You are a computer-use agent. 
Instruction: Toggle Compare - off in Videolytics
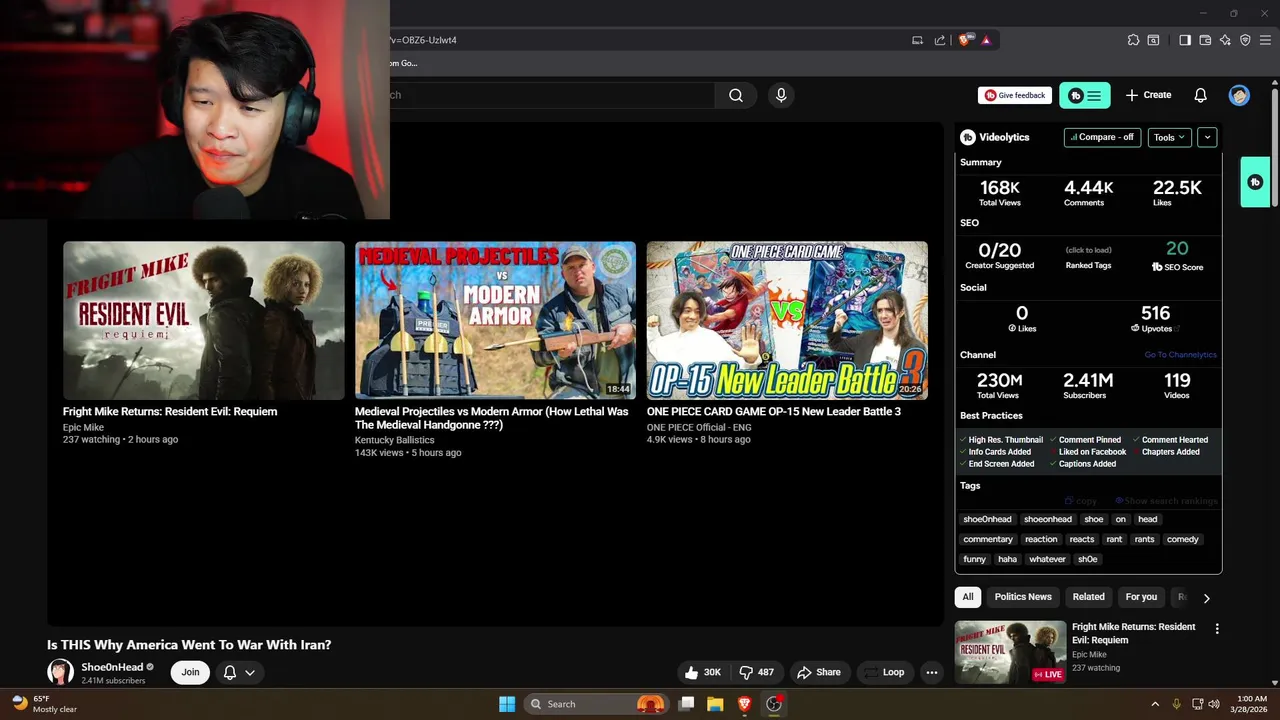tap(1102, 137)
